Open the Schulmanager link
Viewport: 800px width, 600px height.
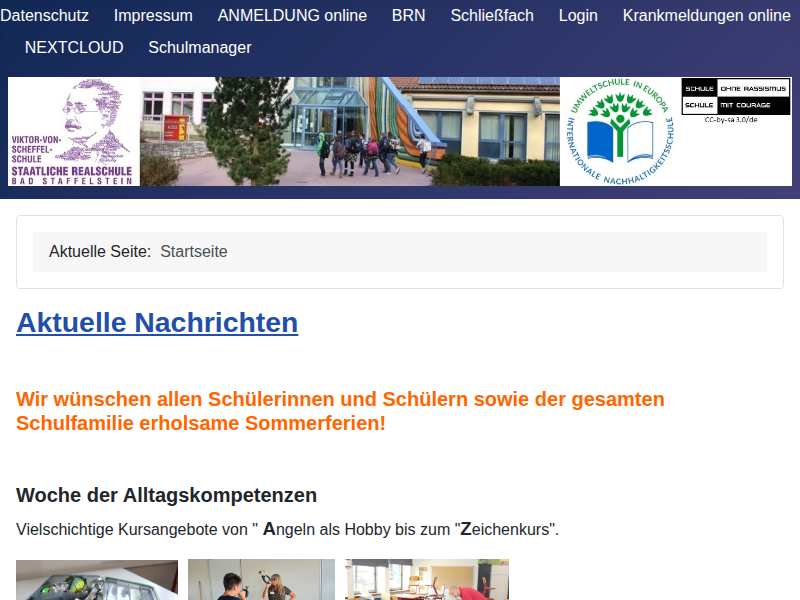pyautogui.click(x=200, y=47)
